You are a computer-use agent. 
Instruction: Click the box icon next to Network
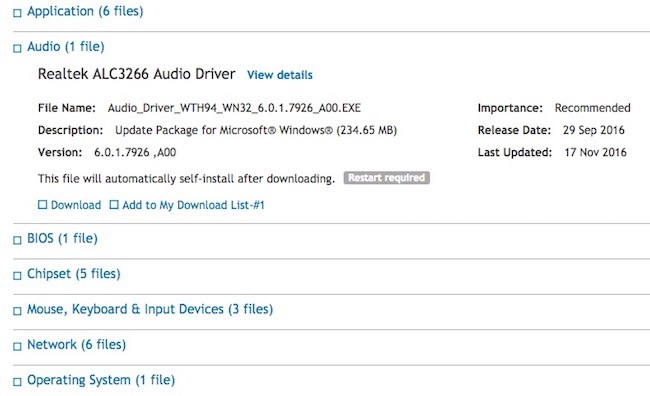click(x=17, y=346)
